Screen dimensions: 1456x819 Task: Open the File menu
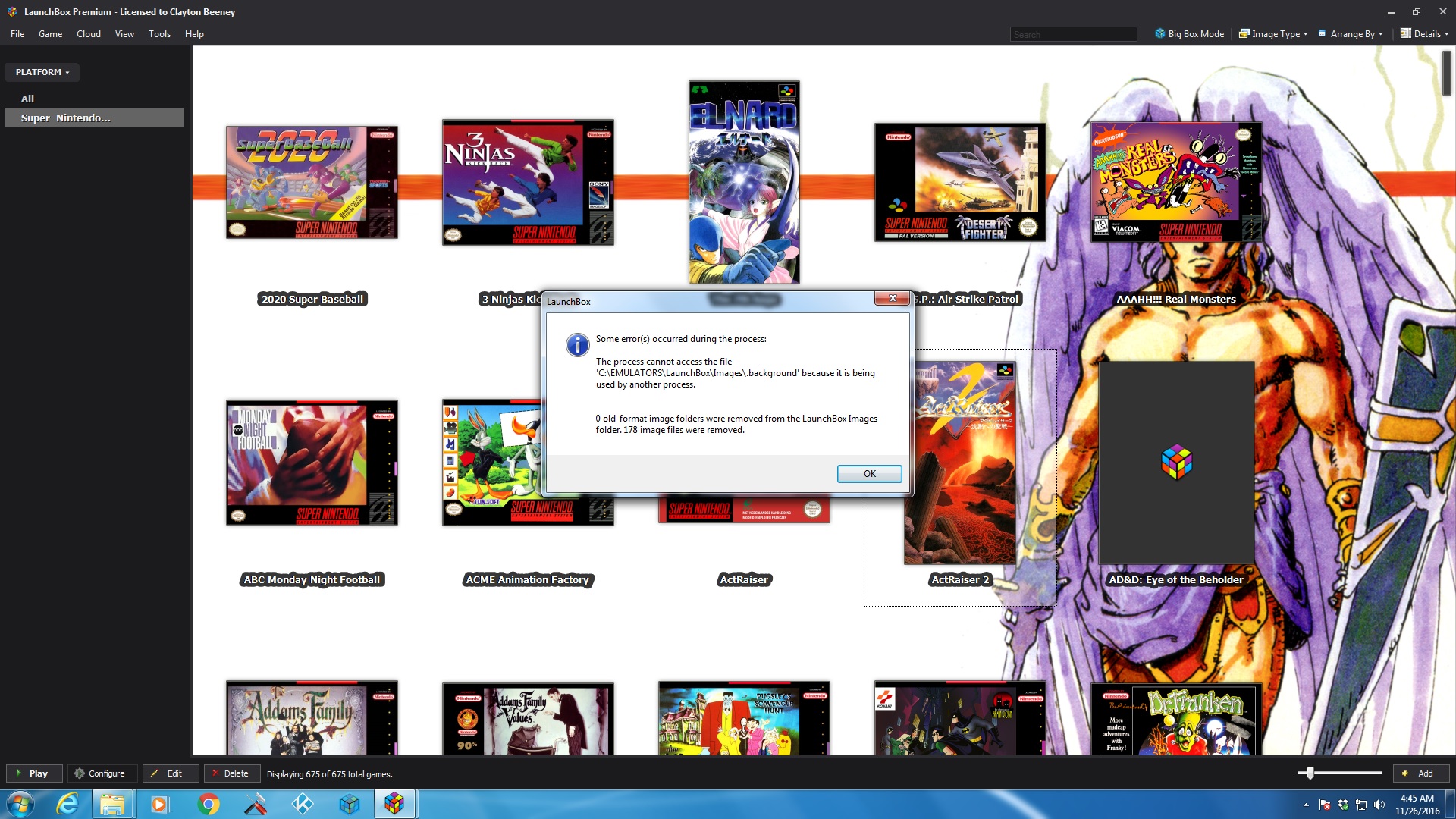pos(17,34)
